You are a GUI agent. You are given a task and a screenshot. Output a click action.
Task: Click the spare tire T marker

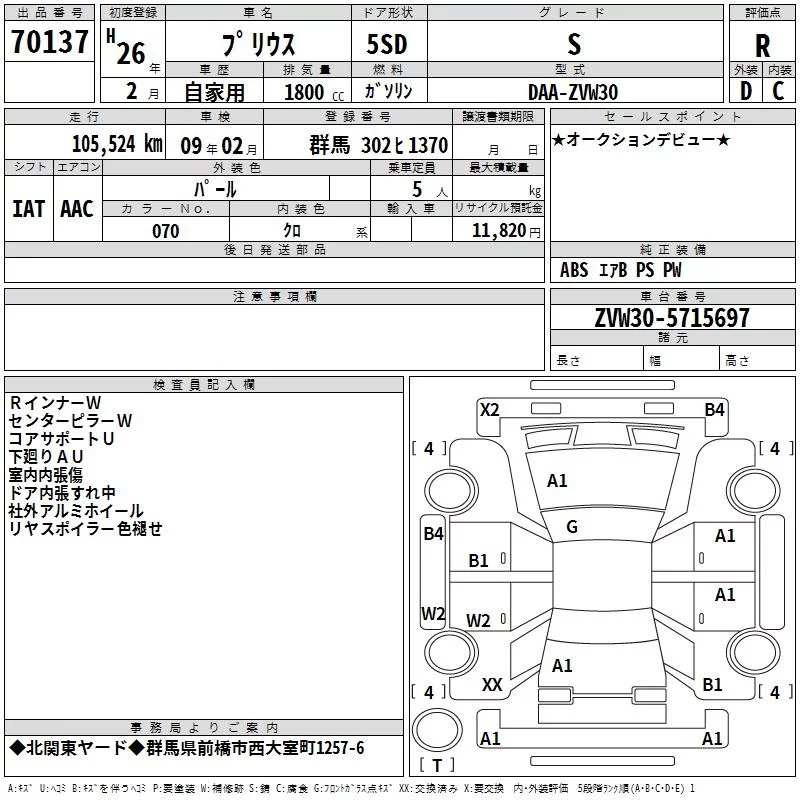[x=437, y=765]
